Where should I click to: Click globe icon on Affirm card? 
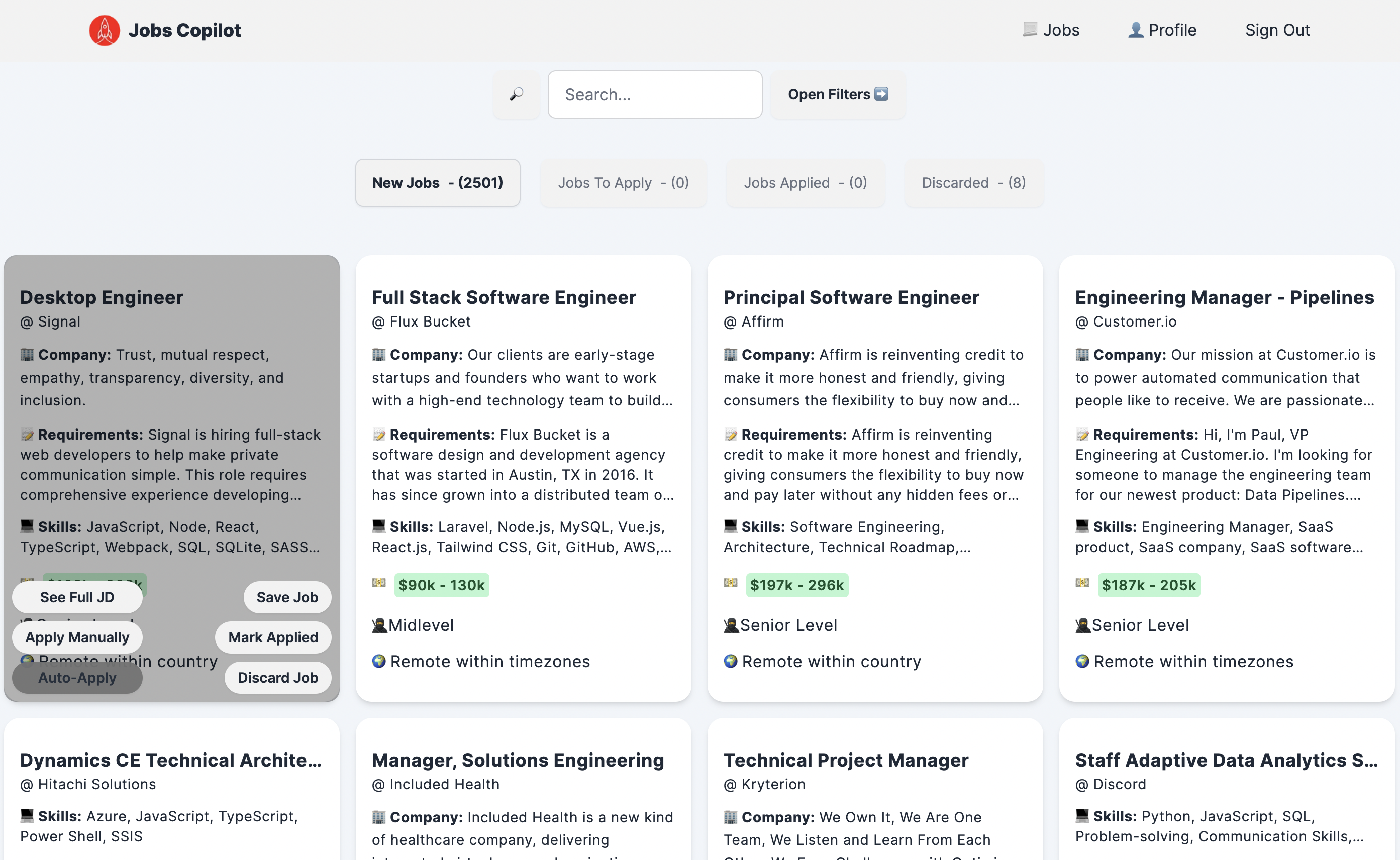click(x=731, y=662)
